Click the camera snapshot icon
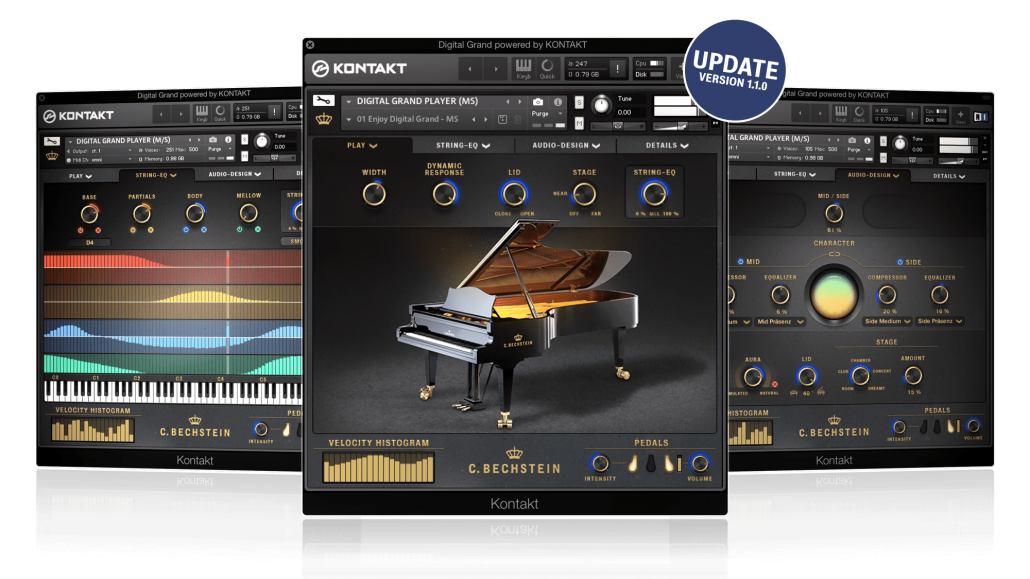The height and width of the screenshot is (579, 1030). point(538,102)
